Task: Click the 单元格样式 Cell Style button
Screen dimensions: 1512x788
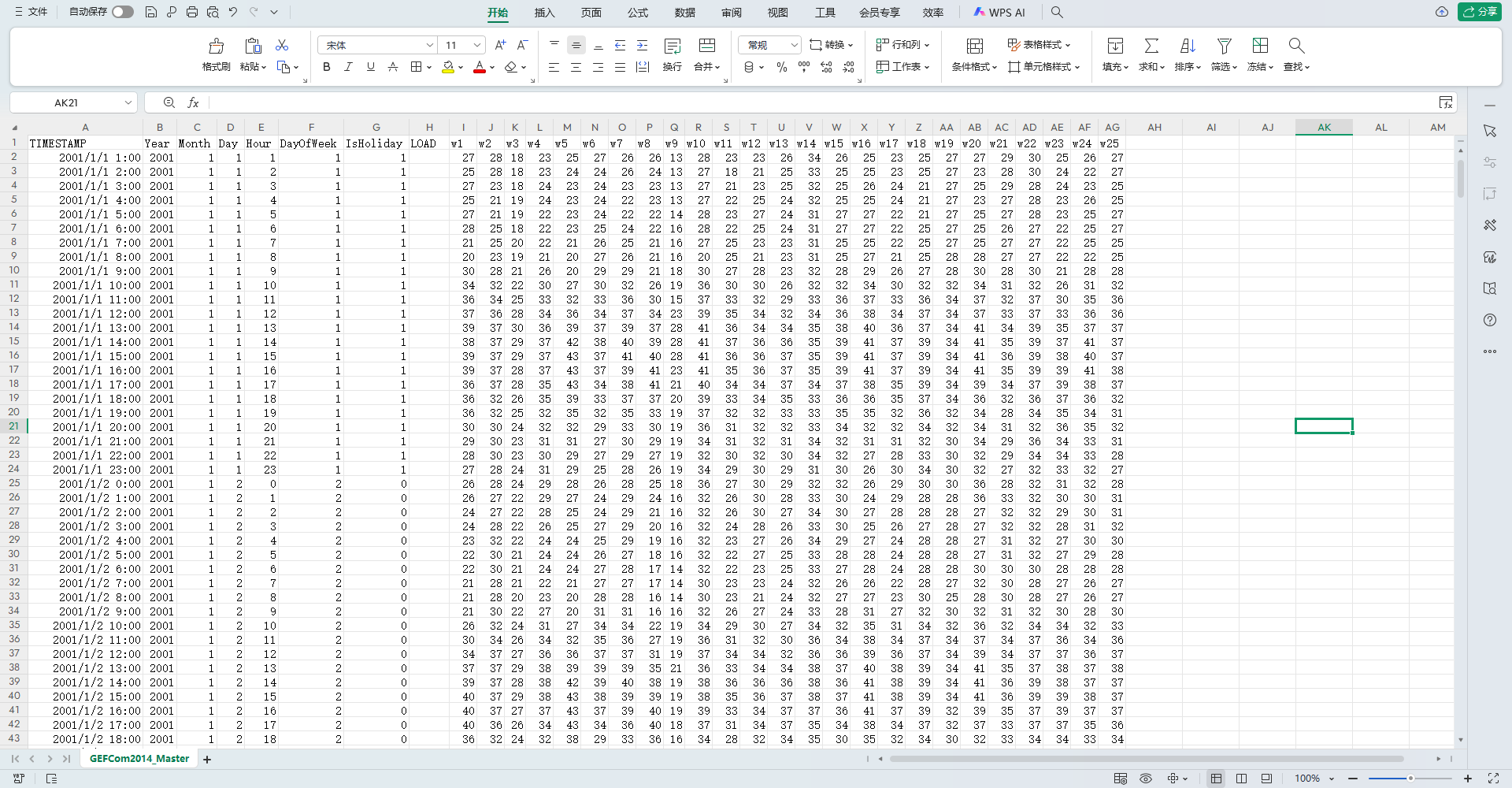Action: point(1044,67)
